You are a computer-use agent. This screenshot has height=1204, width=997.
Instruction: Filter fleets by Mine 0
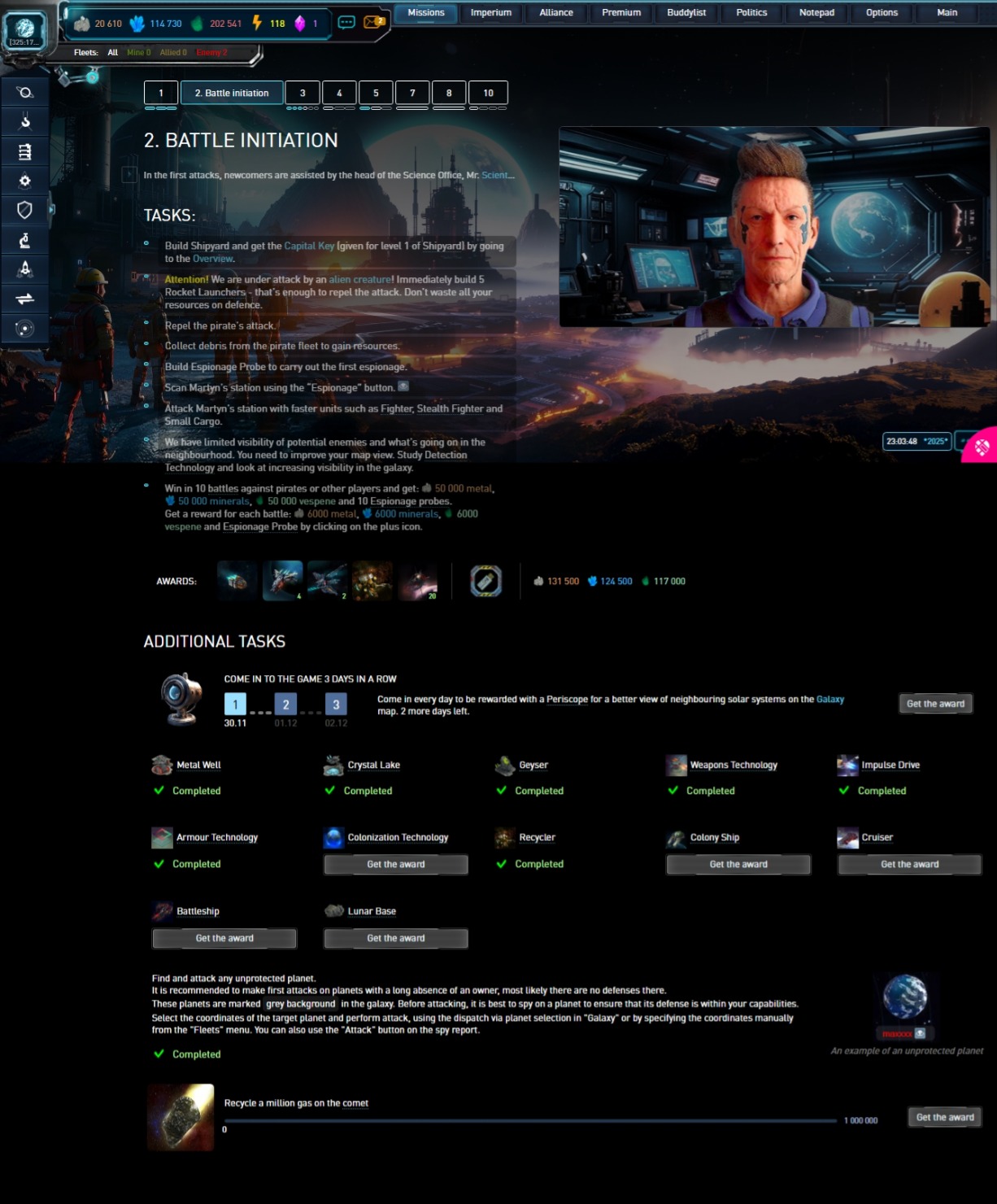(x=138, y=53)
